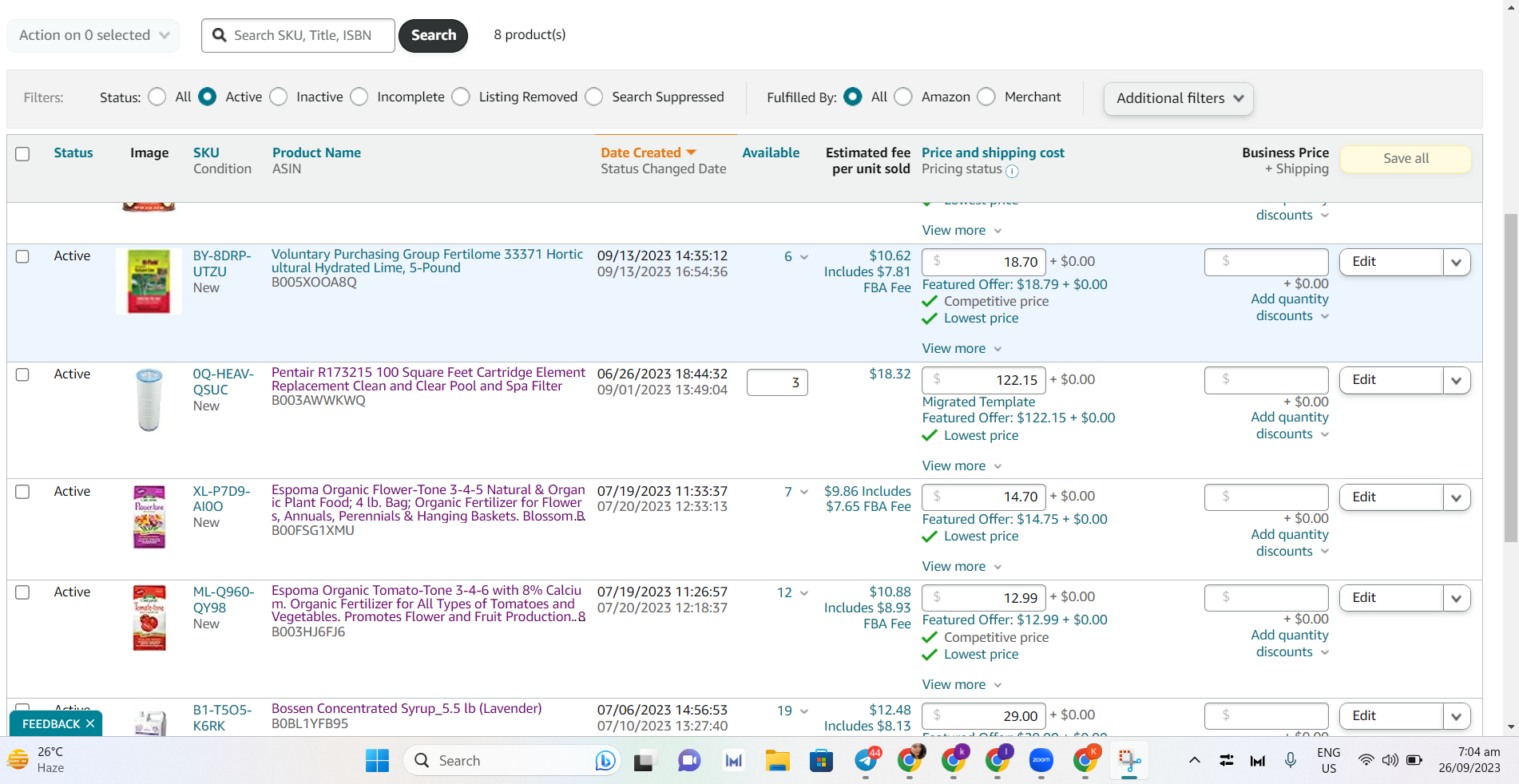
Task: Open product image for Pentair pool filter
Action: coord(149,399)
